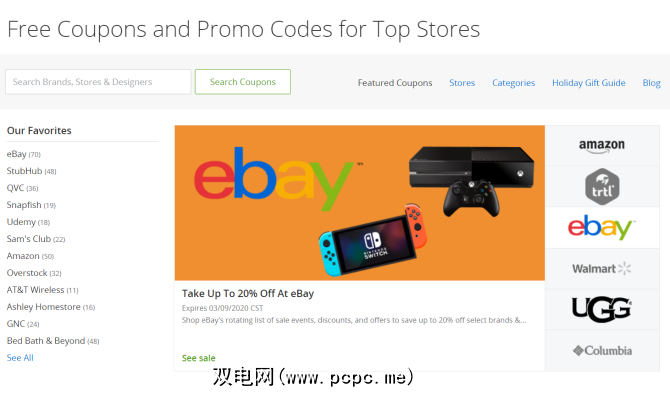The height and width of the screenshot is (400, 670).
Task: Open the eBay orange banner image
Action: click(x=359, y=203)
